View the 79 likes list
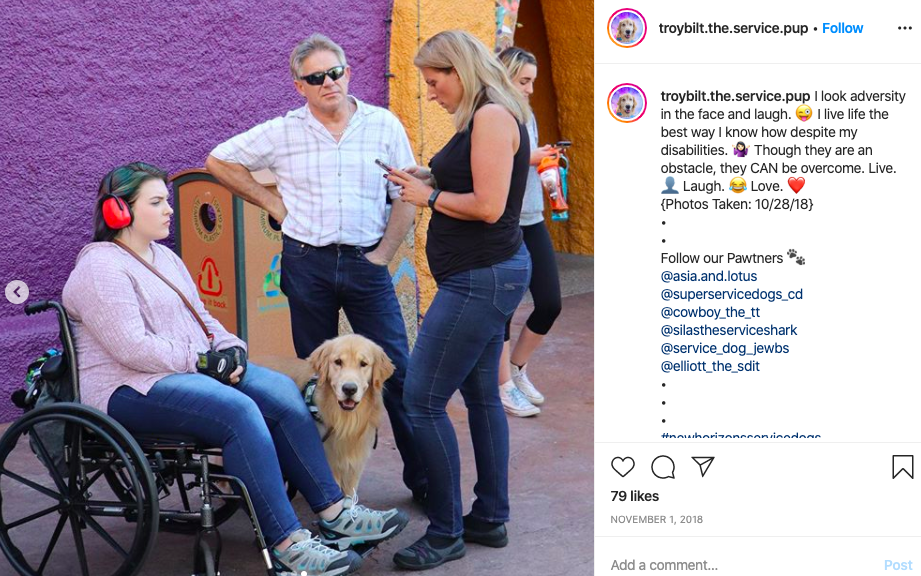921x576 pixels. click(x=634, y=496)
